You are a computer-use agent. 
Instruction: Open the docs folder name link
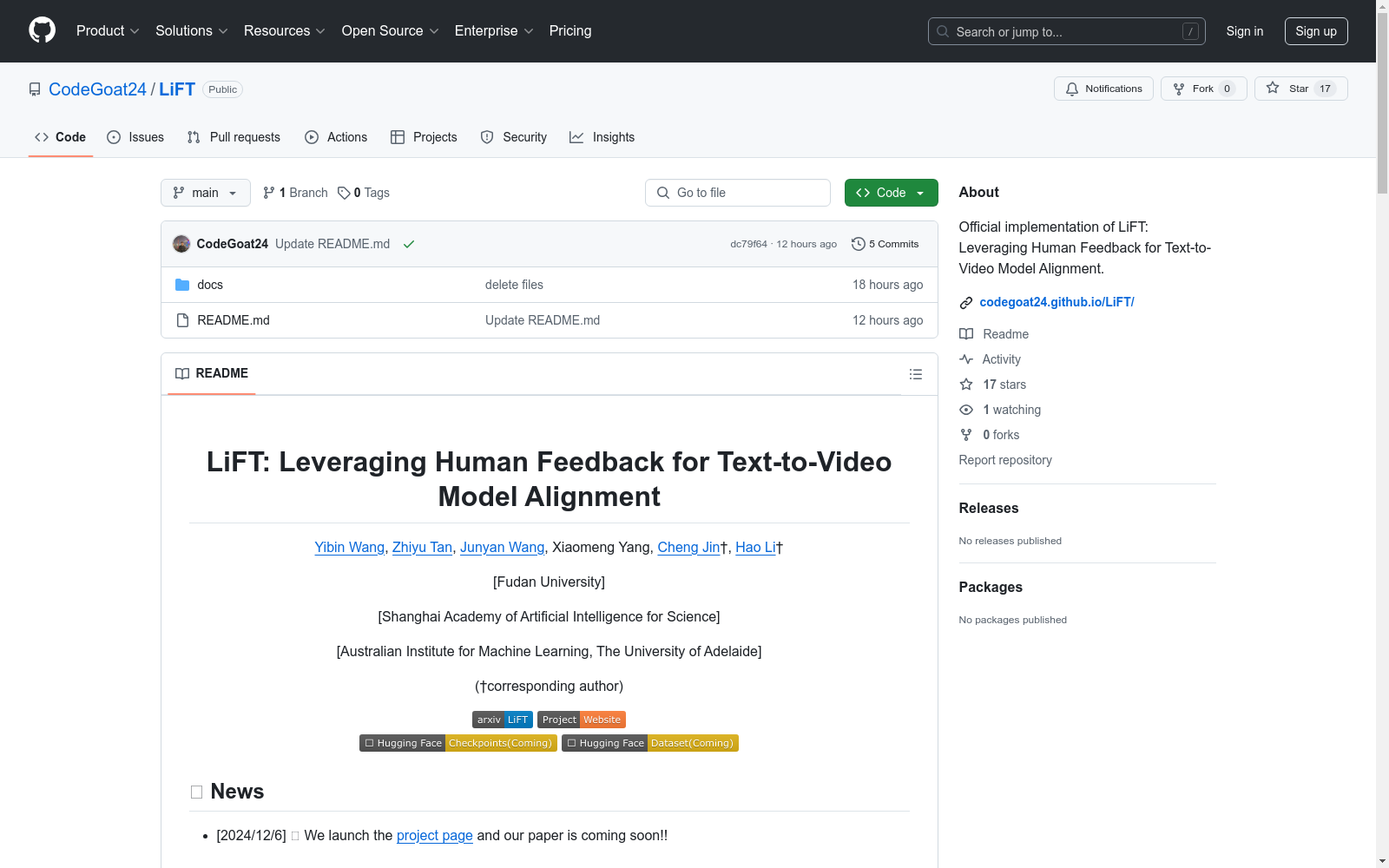click(210, 285)
